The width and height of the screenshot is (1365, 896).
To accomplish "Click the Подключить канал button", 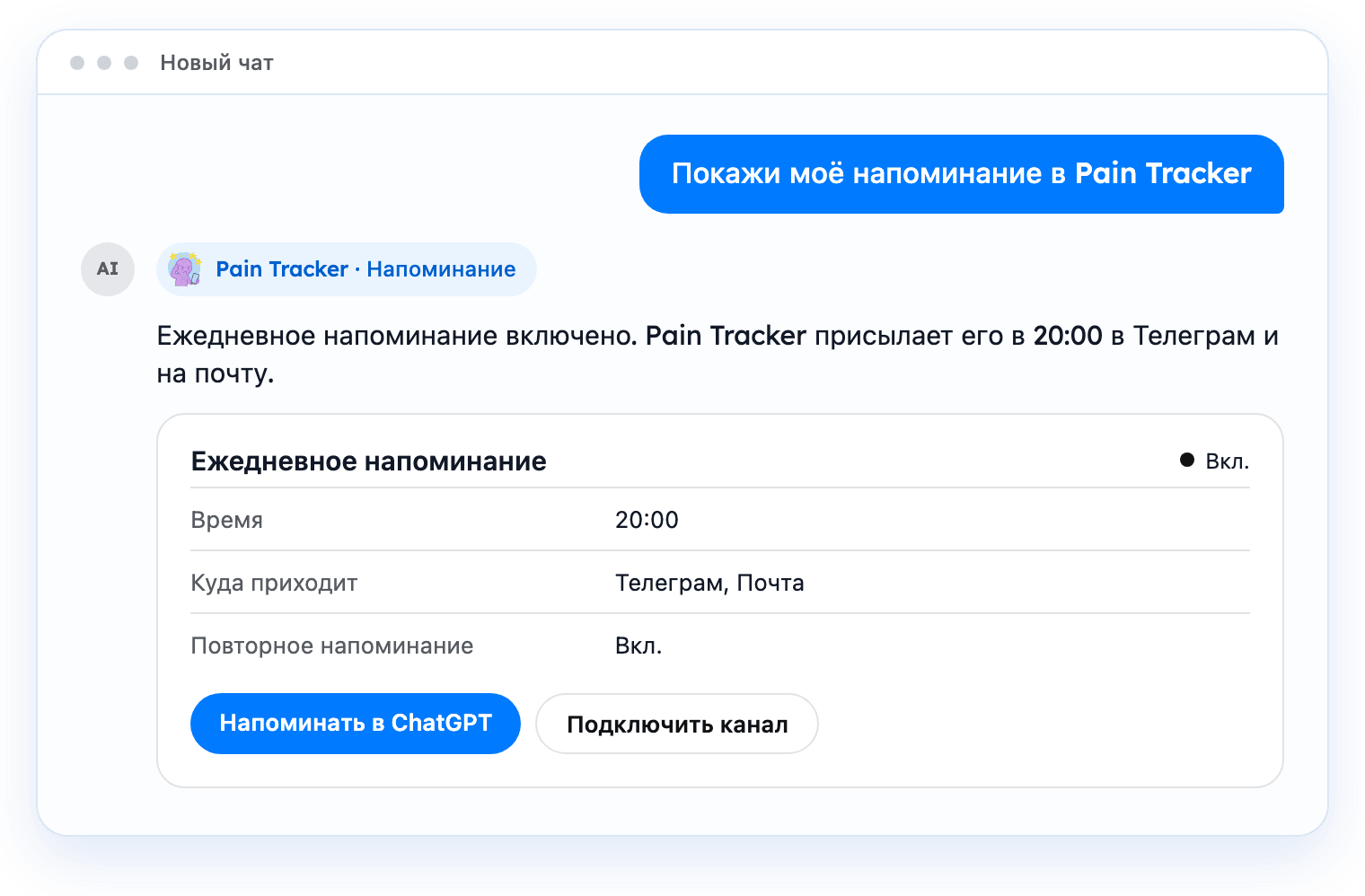I will point(677,724).
